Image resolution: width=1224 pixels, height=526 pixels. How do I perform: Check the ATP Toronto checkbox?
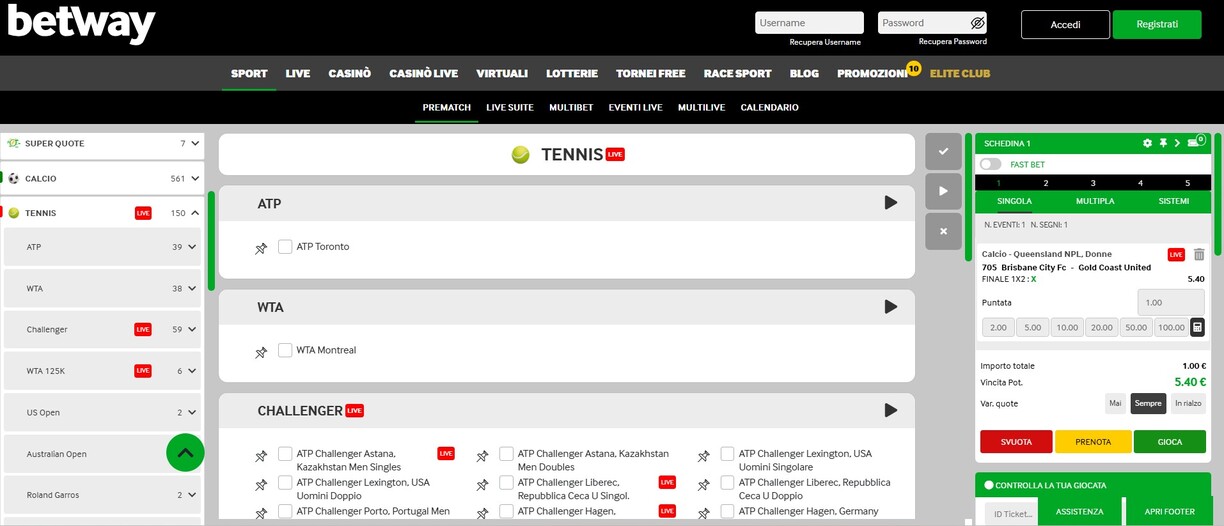coord(285,246)
